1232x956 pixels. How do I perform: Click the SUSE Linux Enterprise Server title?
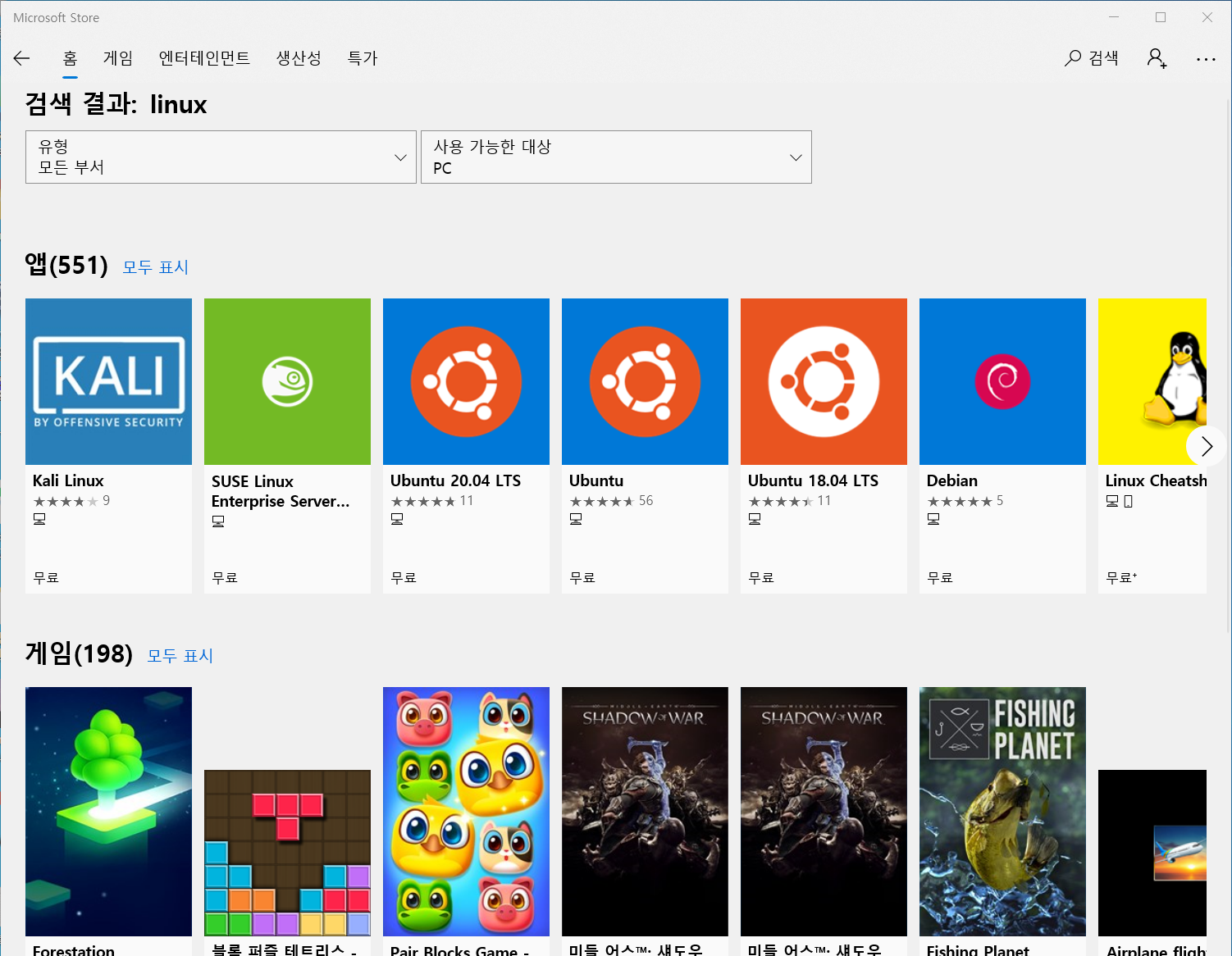281,491
